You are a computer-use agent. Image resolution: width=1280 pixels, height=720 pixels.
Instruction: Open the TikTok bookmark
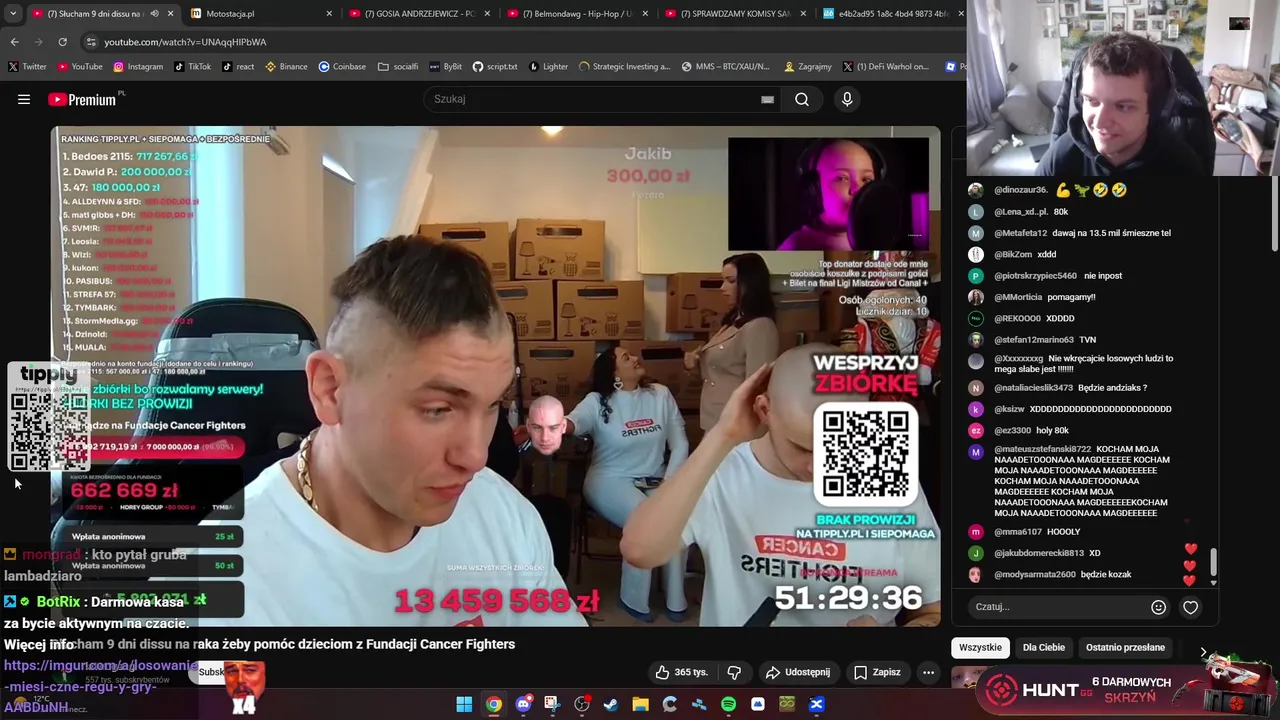[192, 67]
